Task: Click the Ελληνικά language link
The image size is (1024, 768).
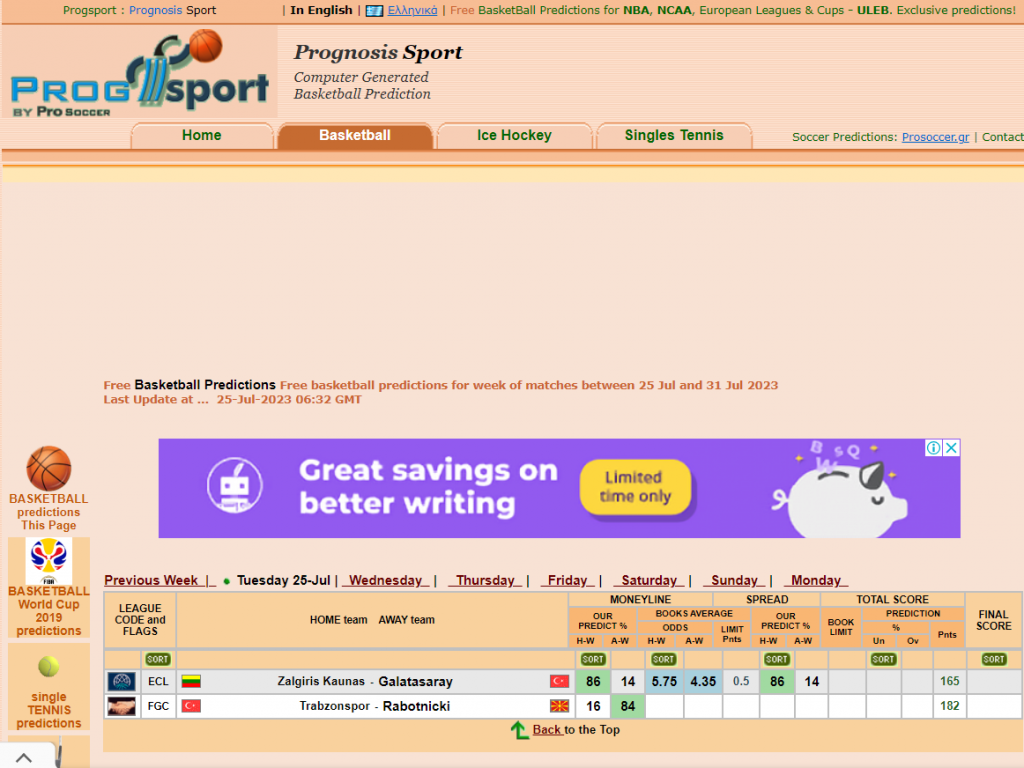Action: pos(411,10)
